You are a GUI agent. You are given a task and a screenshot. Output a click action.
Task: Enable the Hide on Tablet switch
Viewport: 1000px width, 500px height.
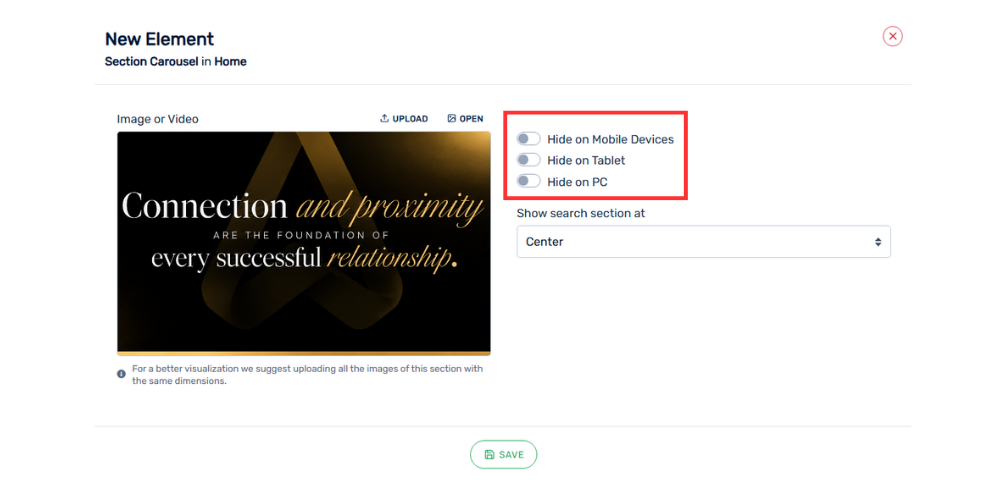pos(529,160)
